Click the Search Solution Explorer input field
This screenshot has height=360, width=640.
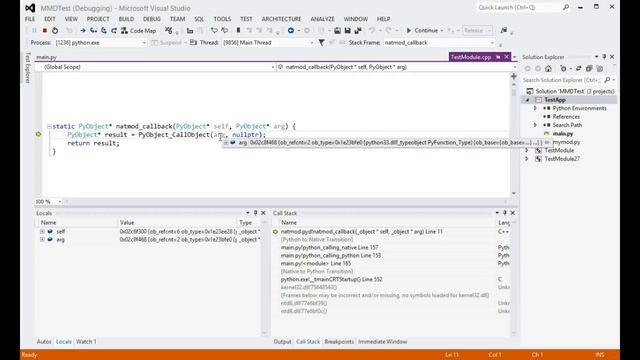coord(562,80)
